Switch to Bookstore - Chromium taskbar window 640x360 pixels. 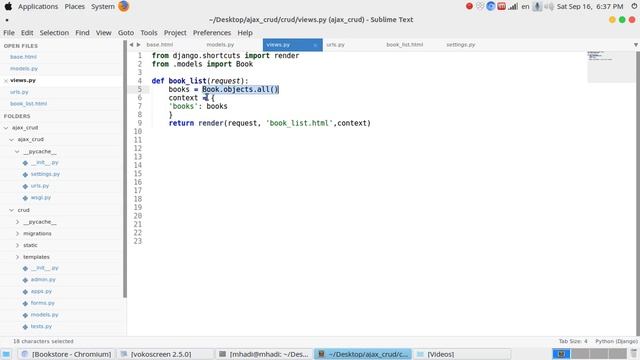67,354
